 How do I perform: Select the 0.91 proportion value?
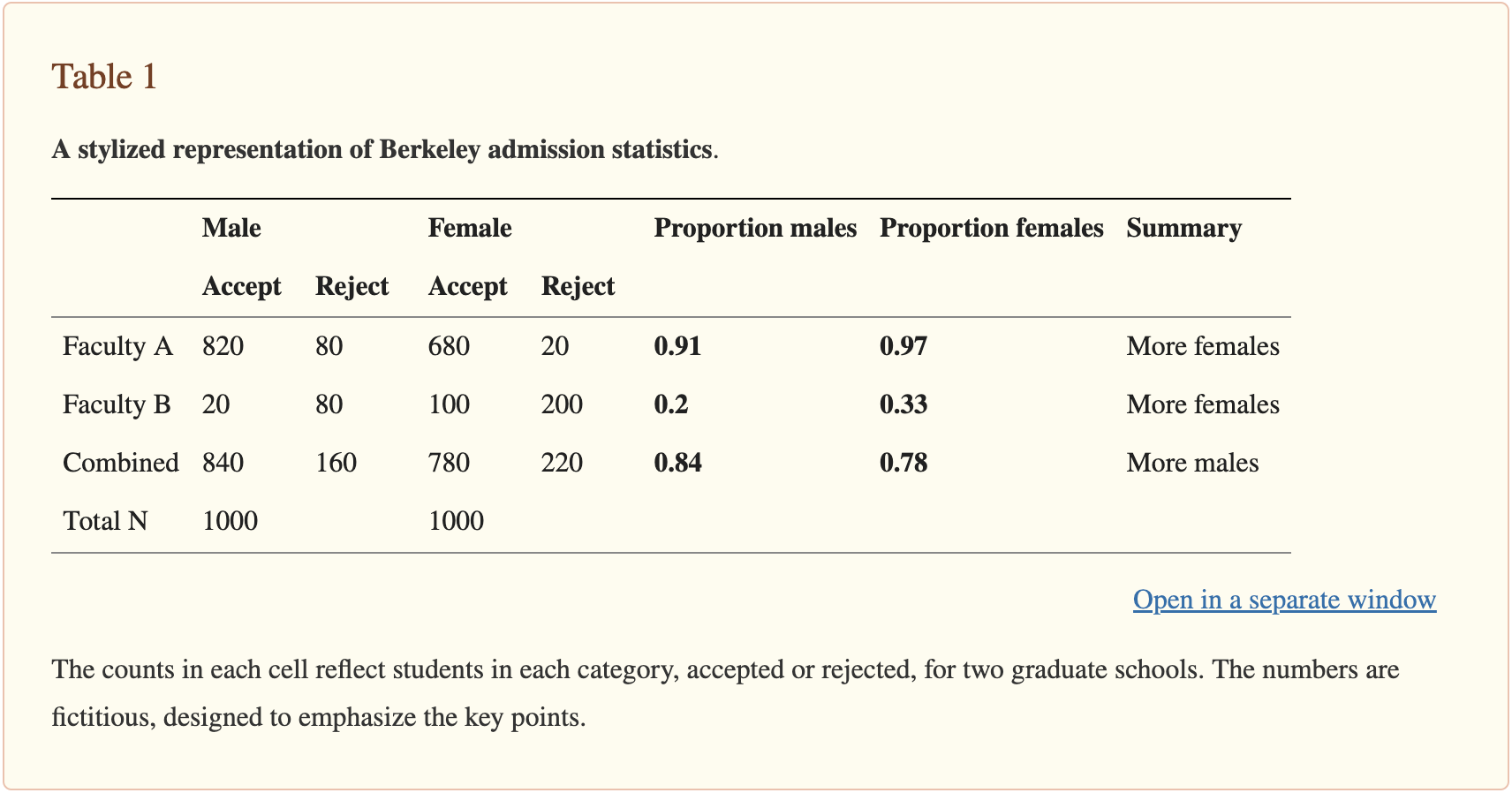tap(677, 346)
